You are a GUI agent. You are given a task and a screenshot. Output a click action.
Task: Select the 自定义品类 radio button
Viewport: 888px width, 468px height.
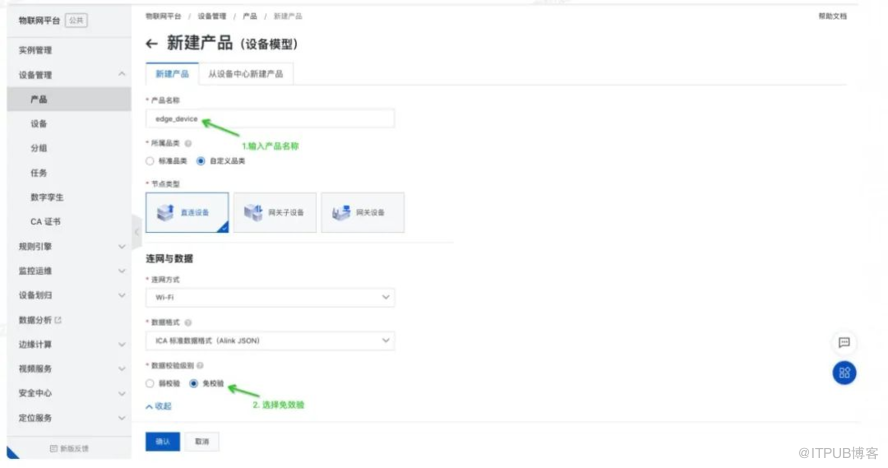pyautogui.click(x=200, y=161)
